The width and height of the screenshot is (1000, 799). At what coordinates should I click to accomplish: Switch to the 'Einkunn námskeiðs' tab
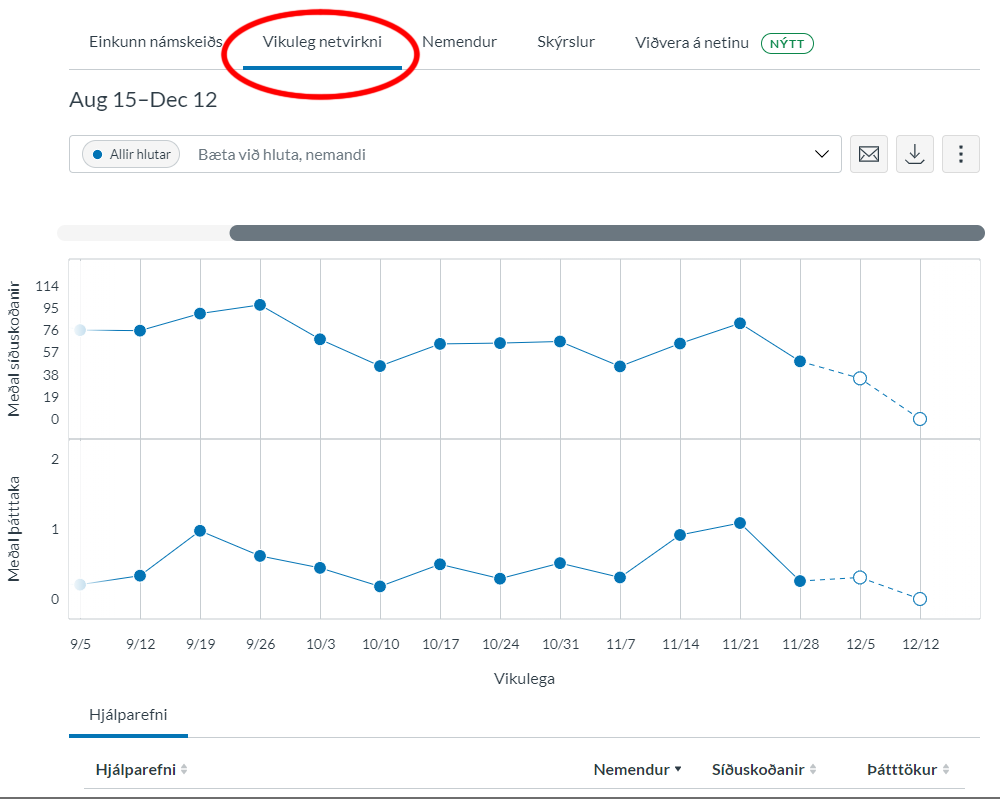click(155, 42)
